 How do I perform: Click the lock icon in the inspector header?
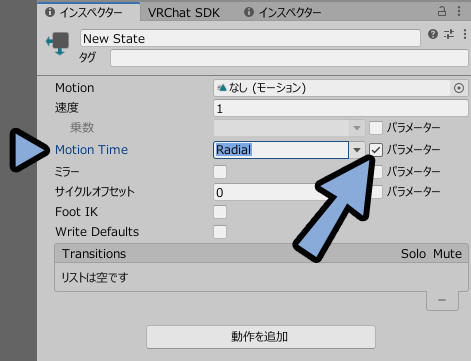click(x=442, y=11)
